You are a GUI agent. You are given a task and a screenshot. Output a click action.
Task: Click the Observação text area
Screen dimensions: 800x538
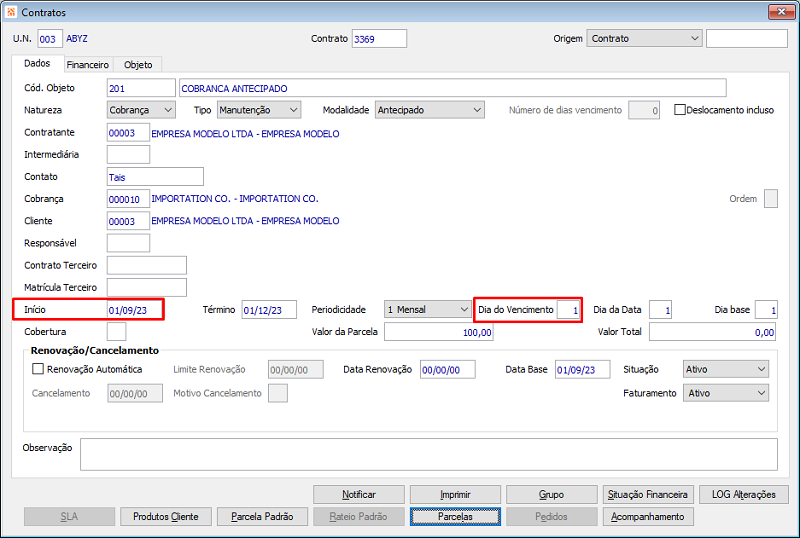[x=429, y=454]
